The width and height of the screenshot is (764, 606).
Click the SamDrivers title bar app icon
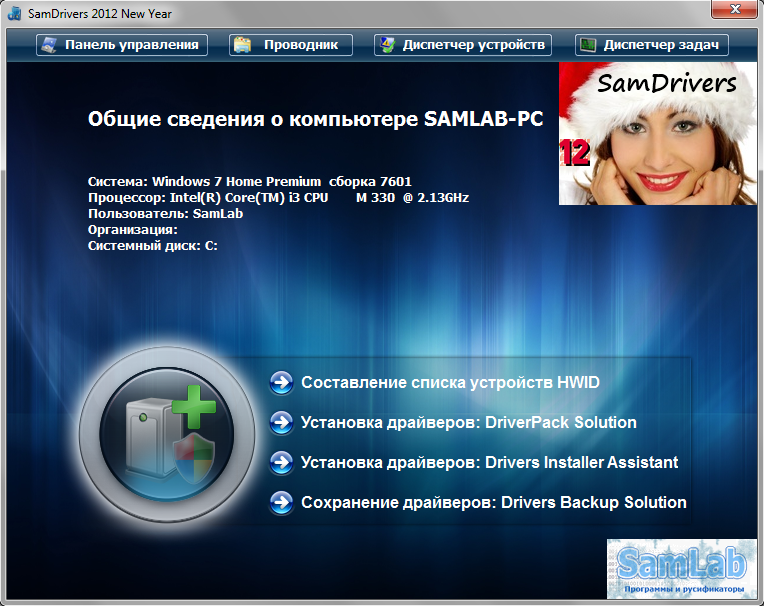pyautogui.click(x=15, y=14)
